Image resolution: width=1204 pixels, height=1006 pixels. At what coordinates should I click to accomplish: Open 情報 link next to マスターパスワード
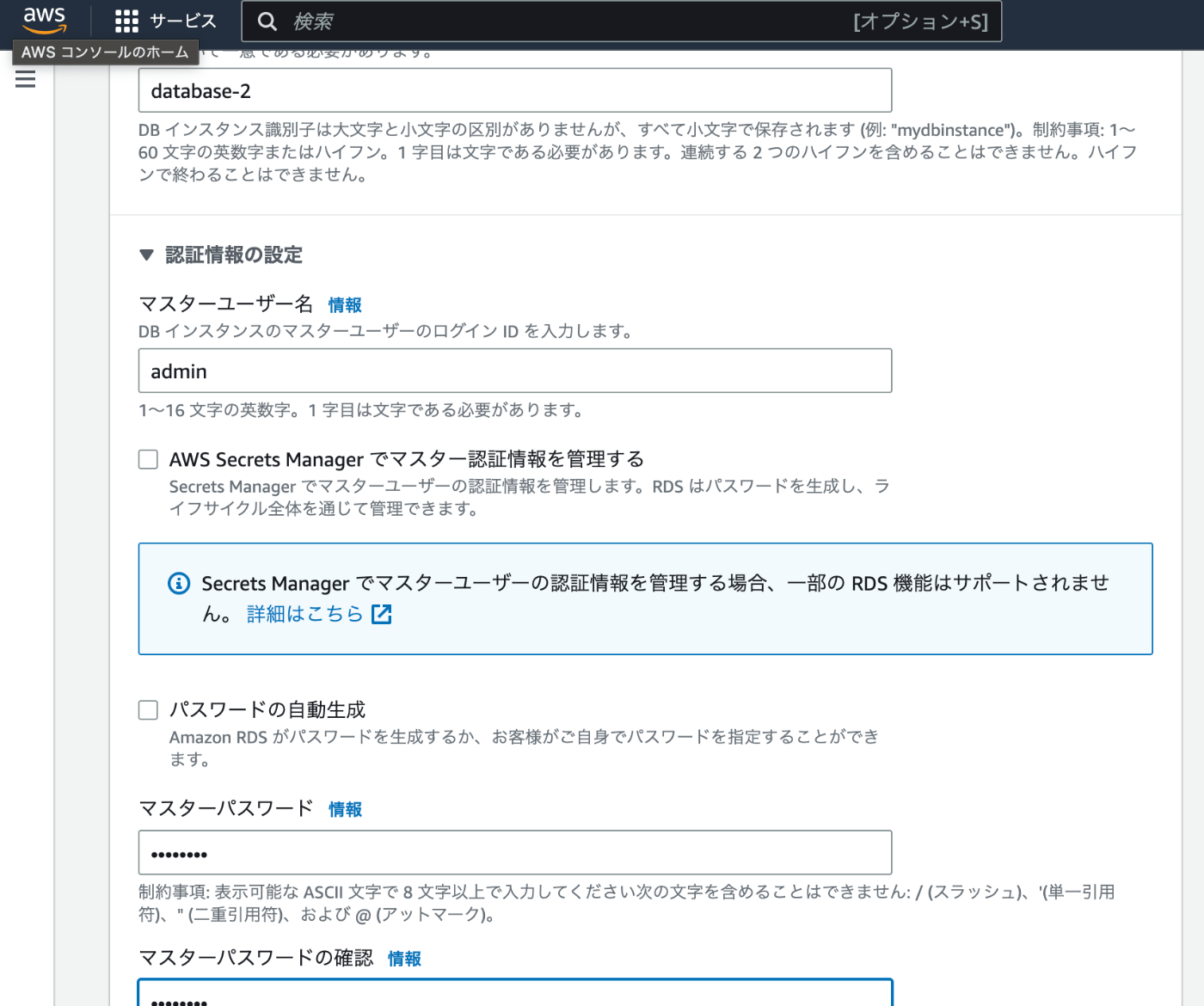pos(345,809)
